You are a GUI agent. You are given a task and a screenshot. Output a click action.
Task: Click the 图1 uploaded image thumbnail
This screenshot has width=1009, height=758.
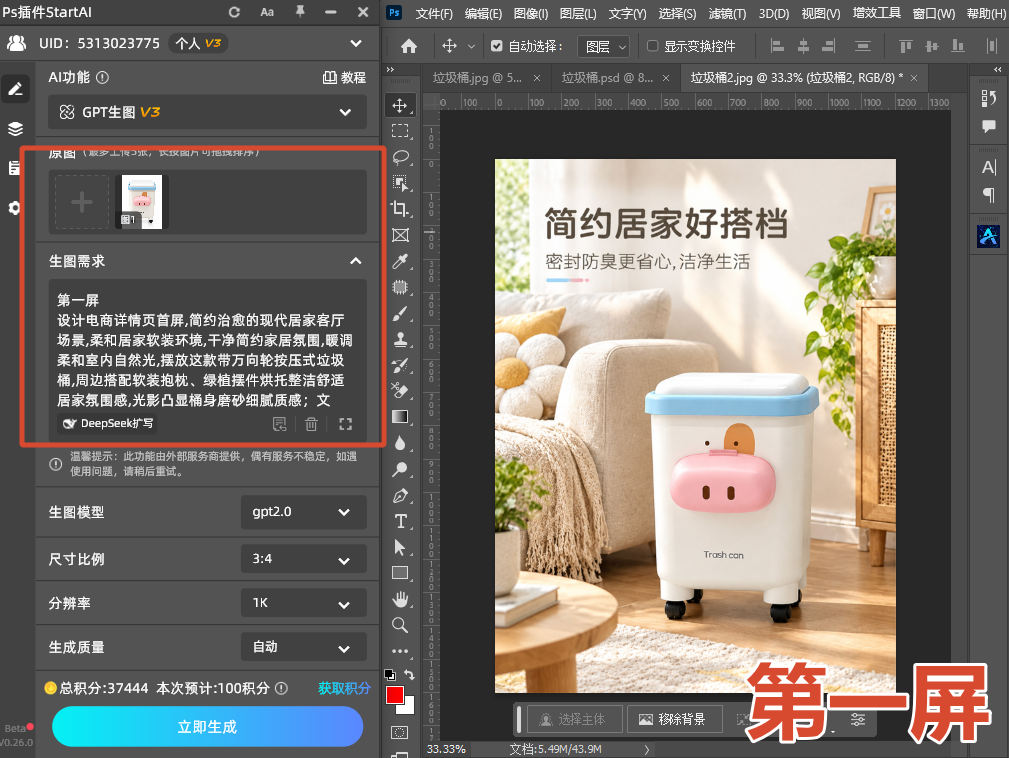[142, 201]
